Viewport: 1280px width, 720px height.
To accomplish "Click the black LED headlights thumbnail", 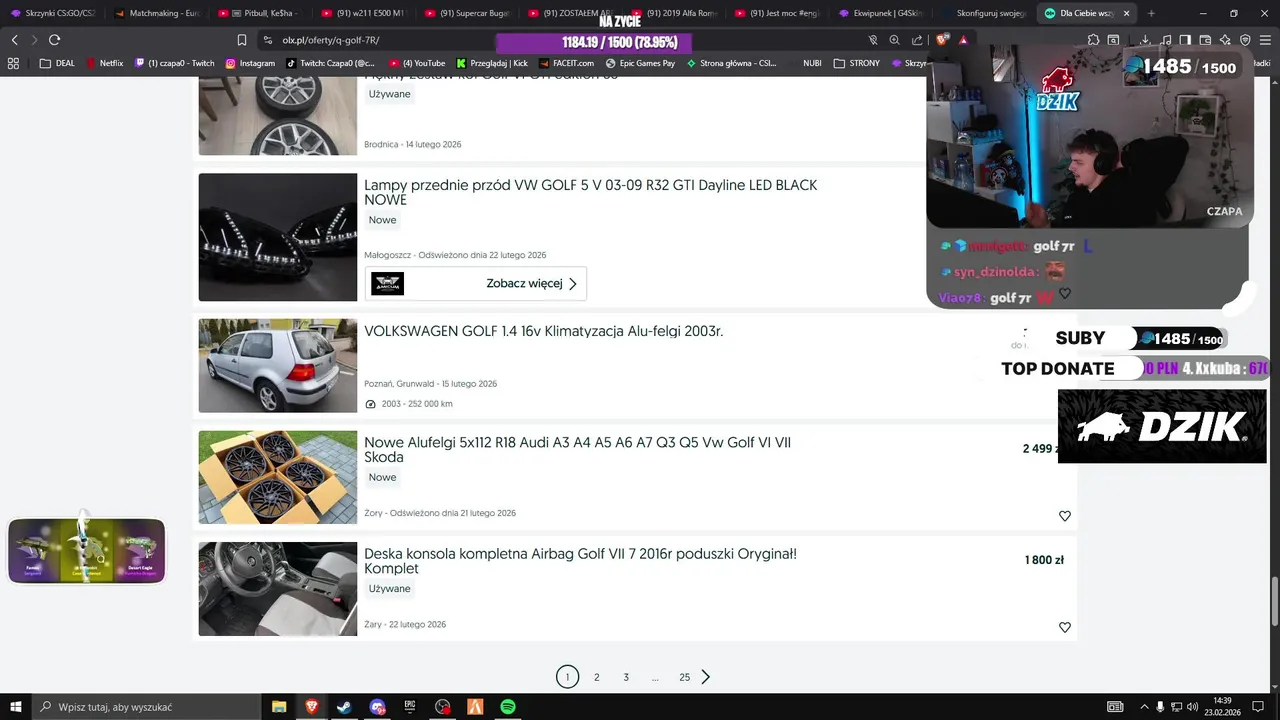I will point(277,237).
